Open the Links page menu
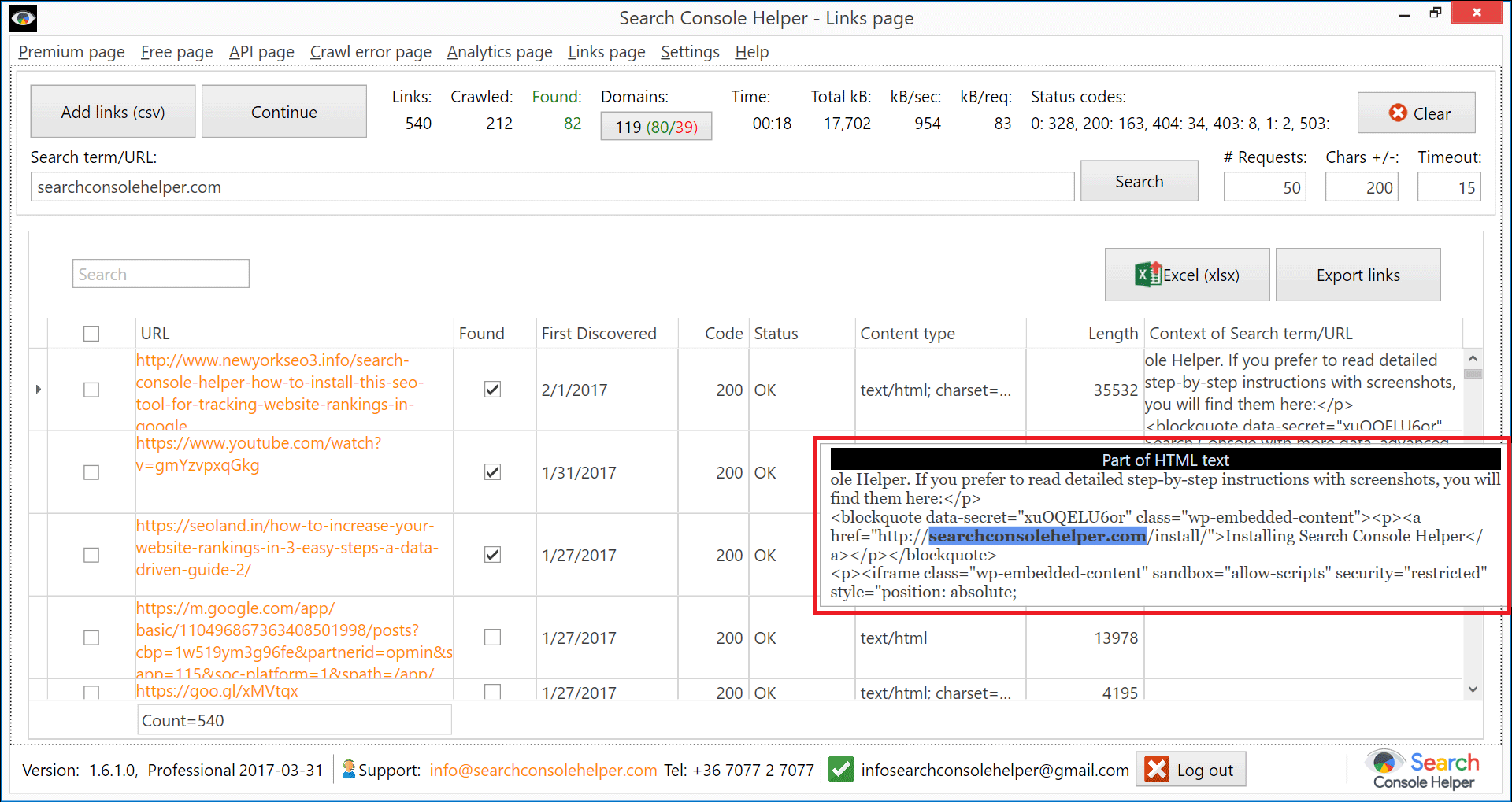This screenshot has width=1512, height=802. [606, 52]
